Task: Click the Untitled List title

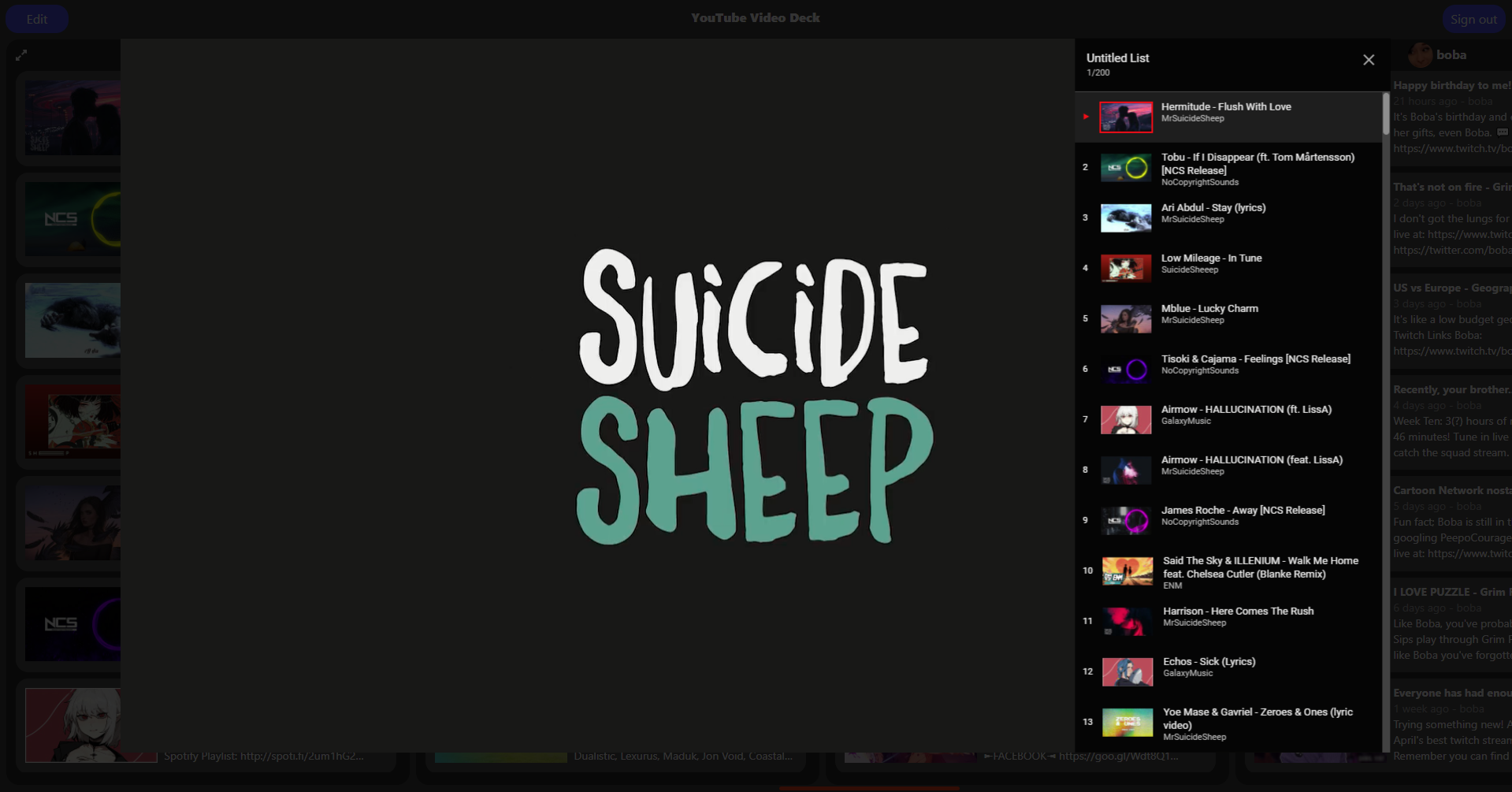Action: 1117,58
